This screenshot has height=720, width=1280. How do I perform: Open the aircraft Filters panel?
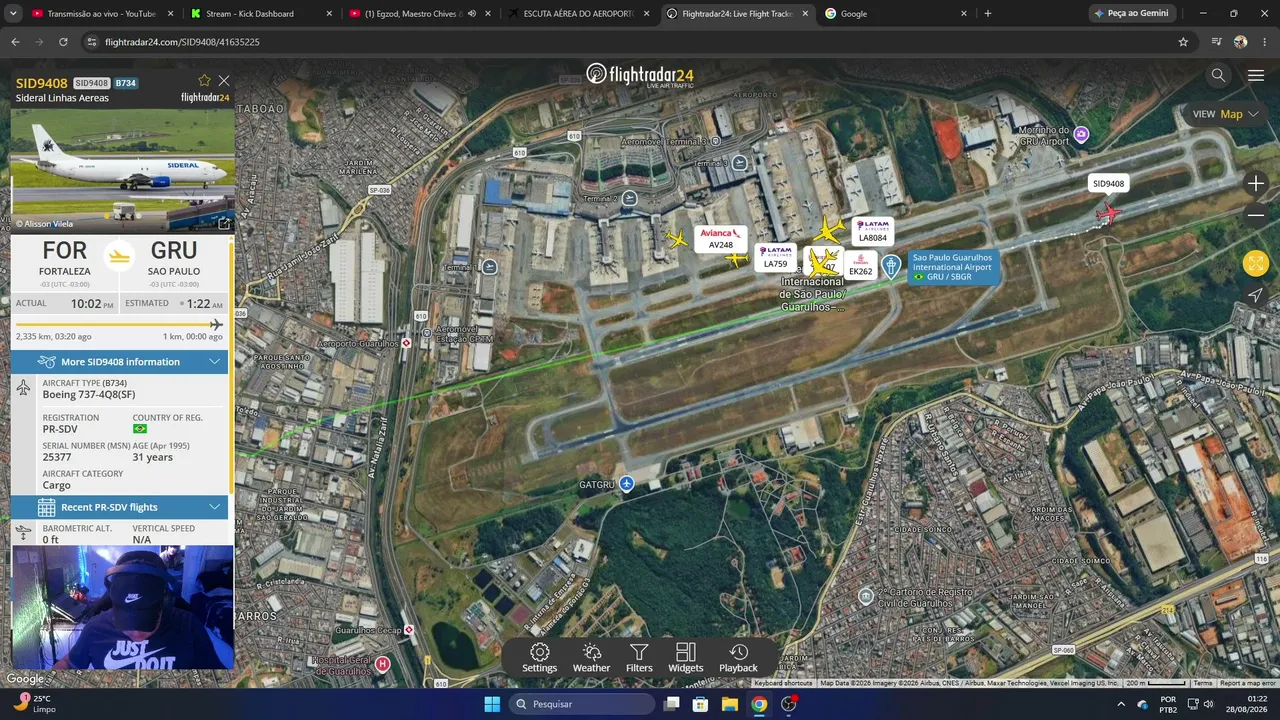click(x=639, y=658)
